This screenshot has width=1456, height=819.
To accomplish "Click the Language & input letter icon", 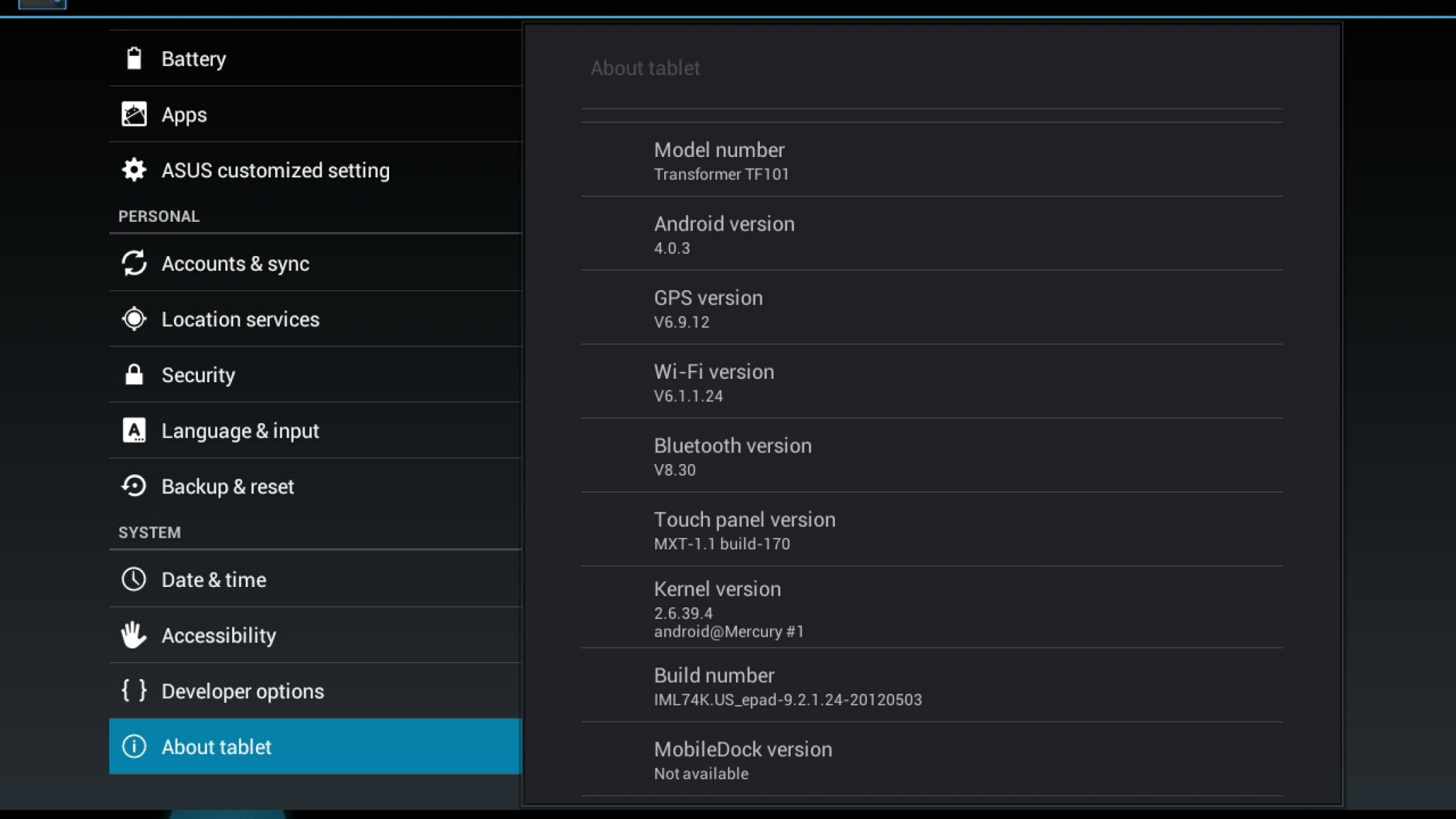I will [134, 431].
